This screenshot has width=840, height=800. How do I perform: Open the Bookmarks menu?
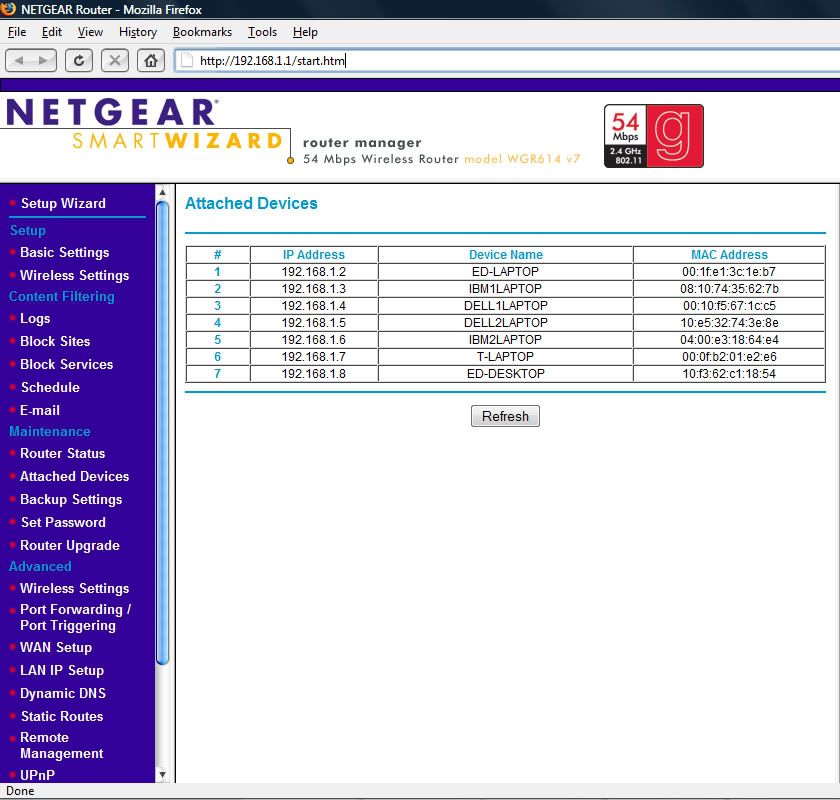[x=202, y=32]
